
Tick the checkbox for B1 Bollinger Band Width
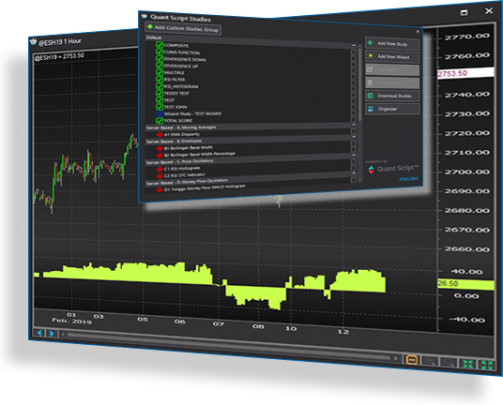tap(353, 144)
